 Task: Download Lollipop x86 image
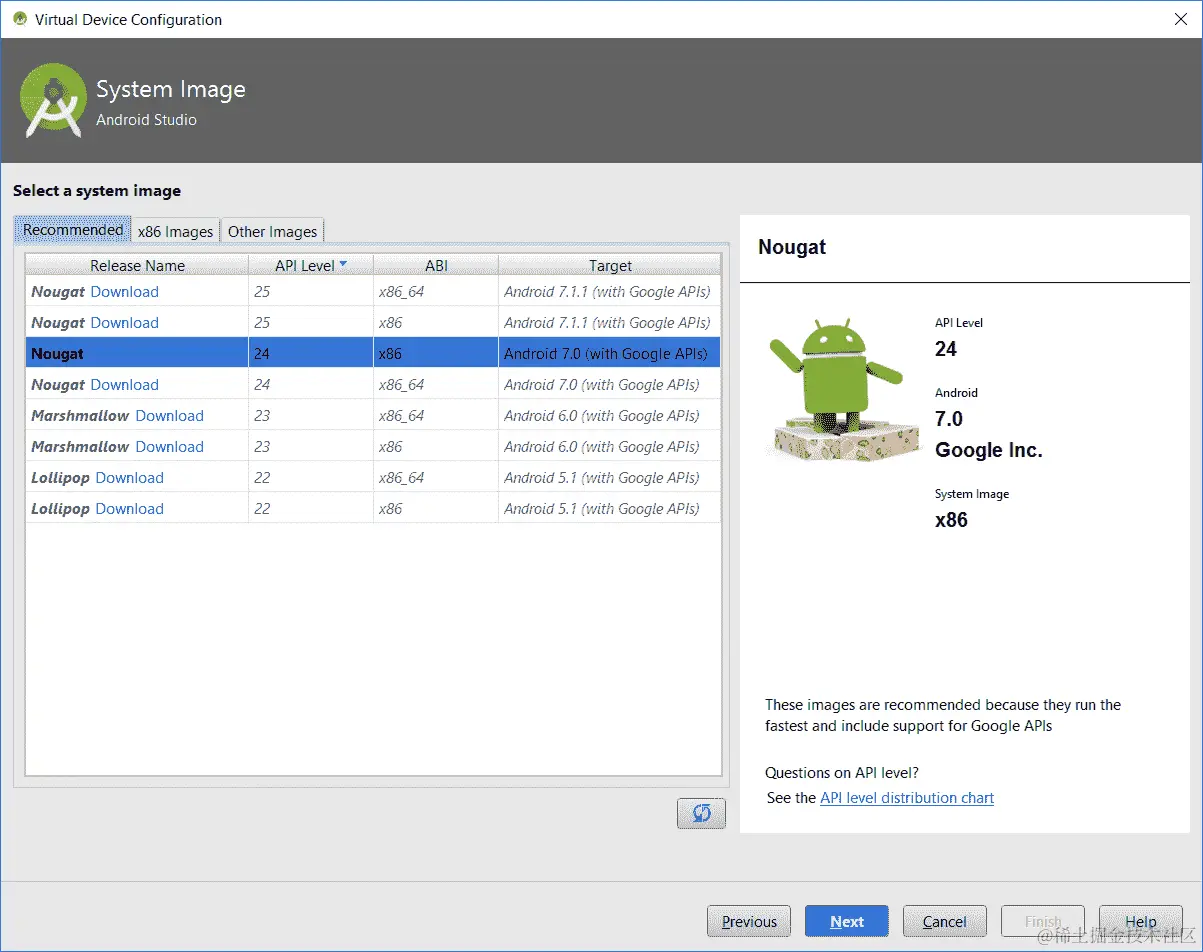point(129,509)
